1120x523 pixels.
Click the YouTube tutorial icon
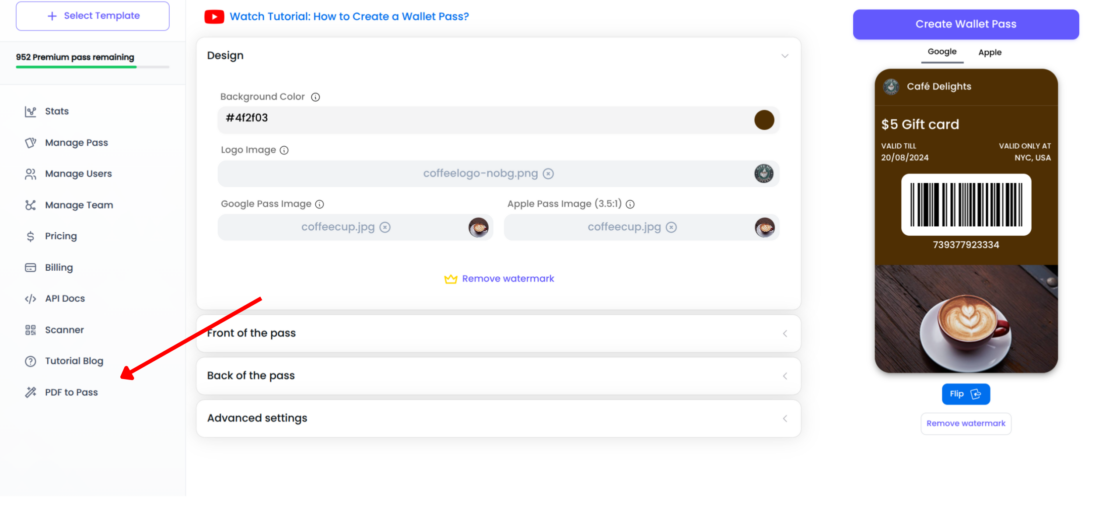[x=214, y=17]
